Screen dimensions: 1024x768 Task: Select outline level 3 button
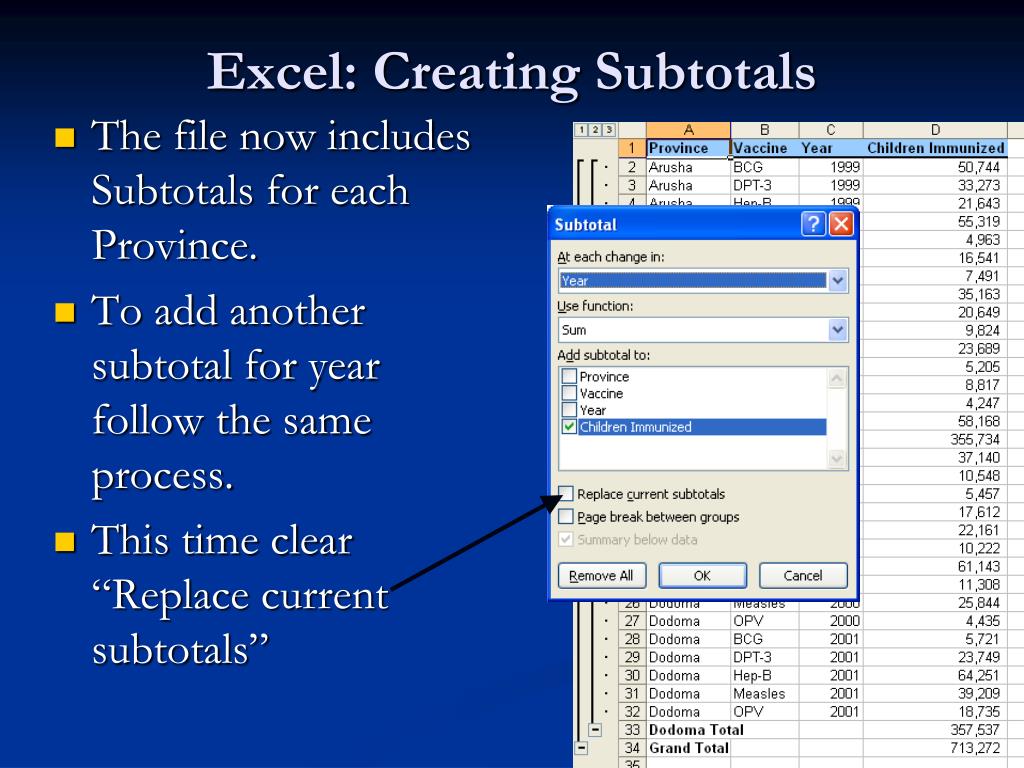click(x=609, y=129)
